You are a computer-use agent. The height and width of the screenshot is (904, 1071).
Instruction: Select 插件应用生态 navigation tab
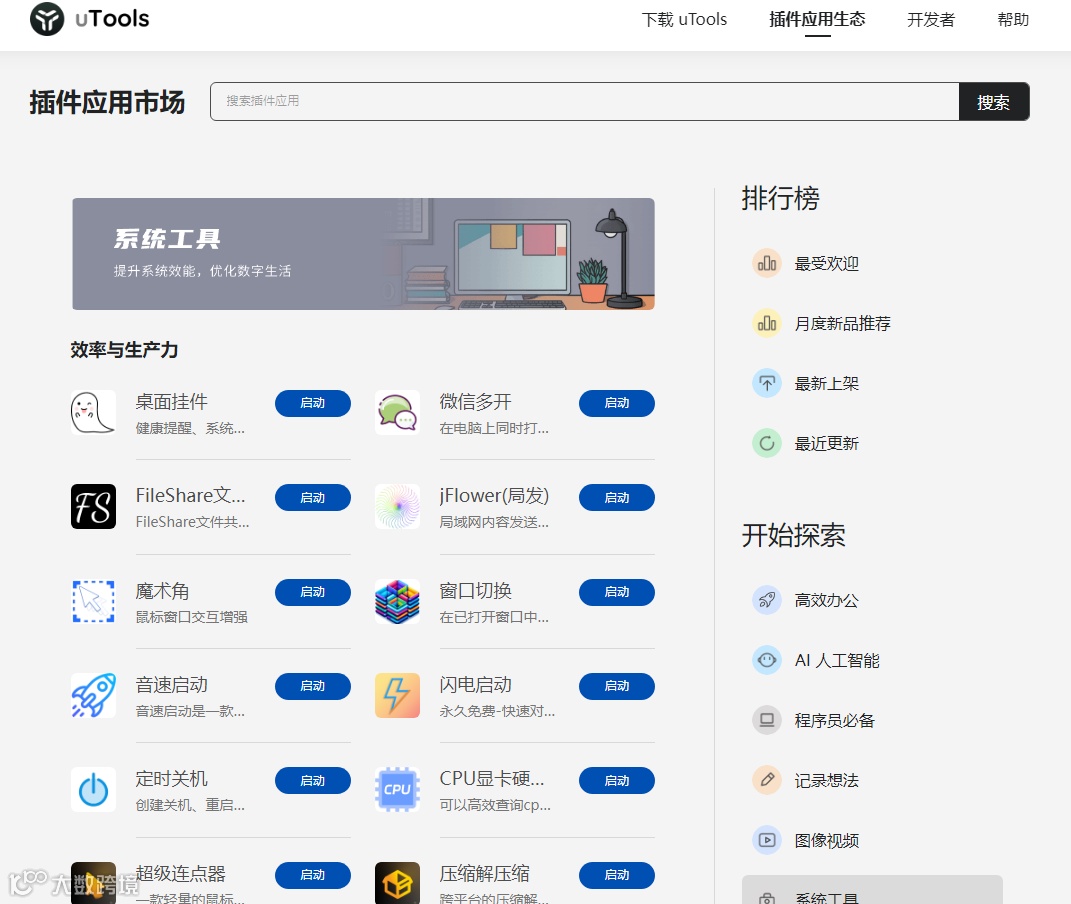817,20
